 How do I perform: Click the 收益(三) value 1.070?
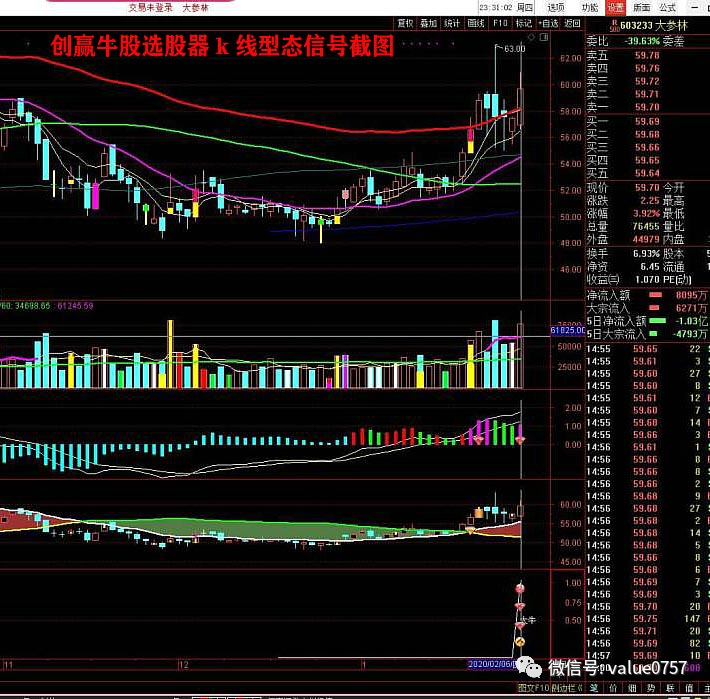click(x=647, y=279)
